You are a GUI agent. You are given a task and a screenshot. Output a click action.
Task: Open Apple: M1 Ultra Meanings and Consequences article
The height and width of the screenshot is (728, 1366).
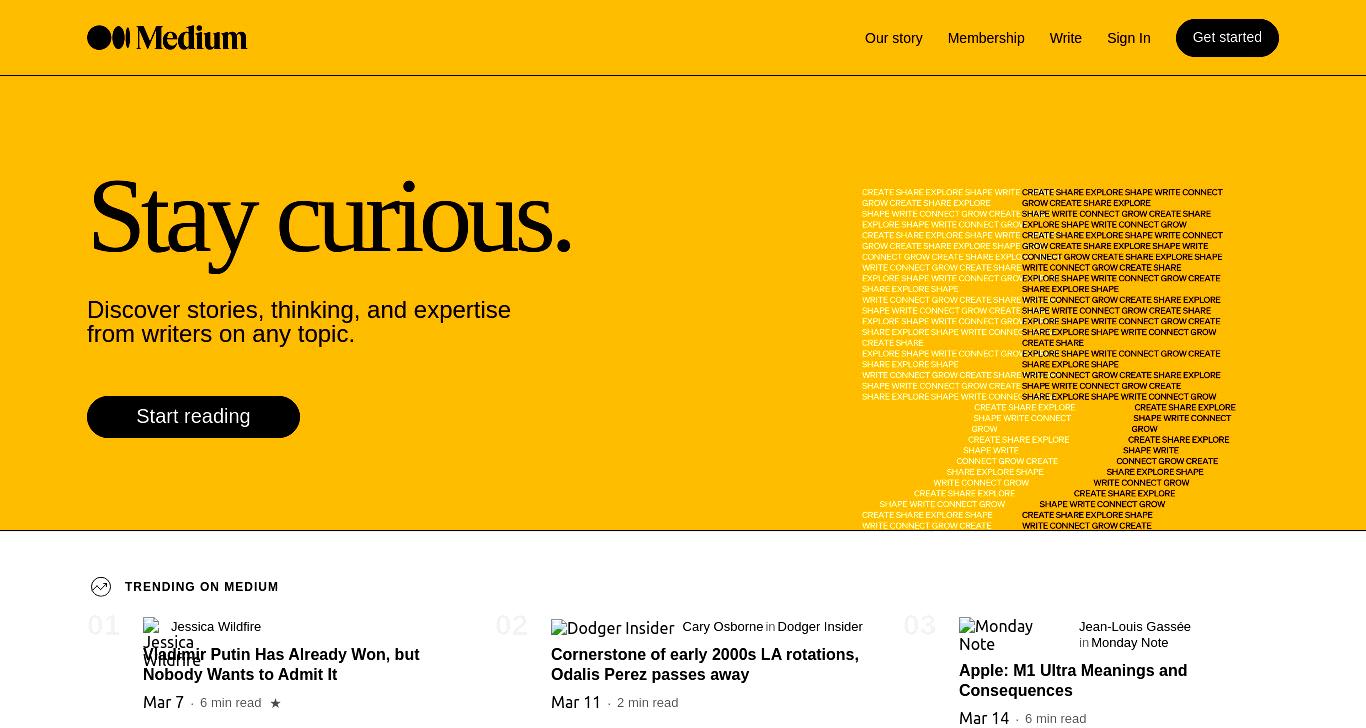1073,680
